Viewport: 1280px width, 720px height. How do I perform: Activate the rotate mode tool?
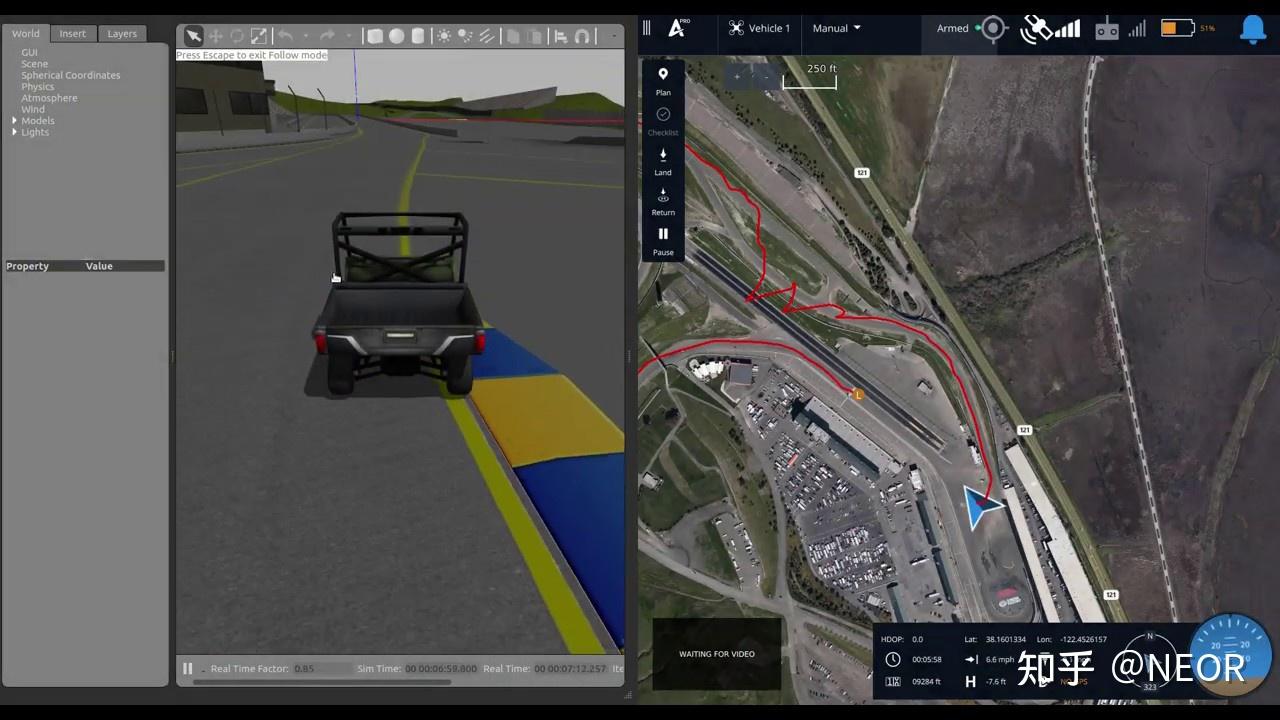point(237,35)
